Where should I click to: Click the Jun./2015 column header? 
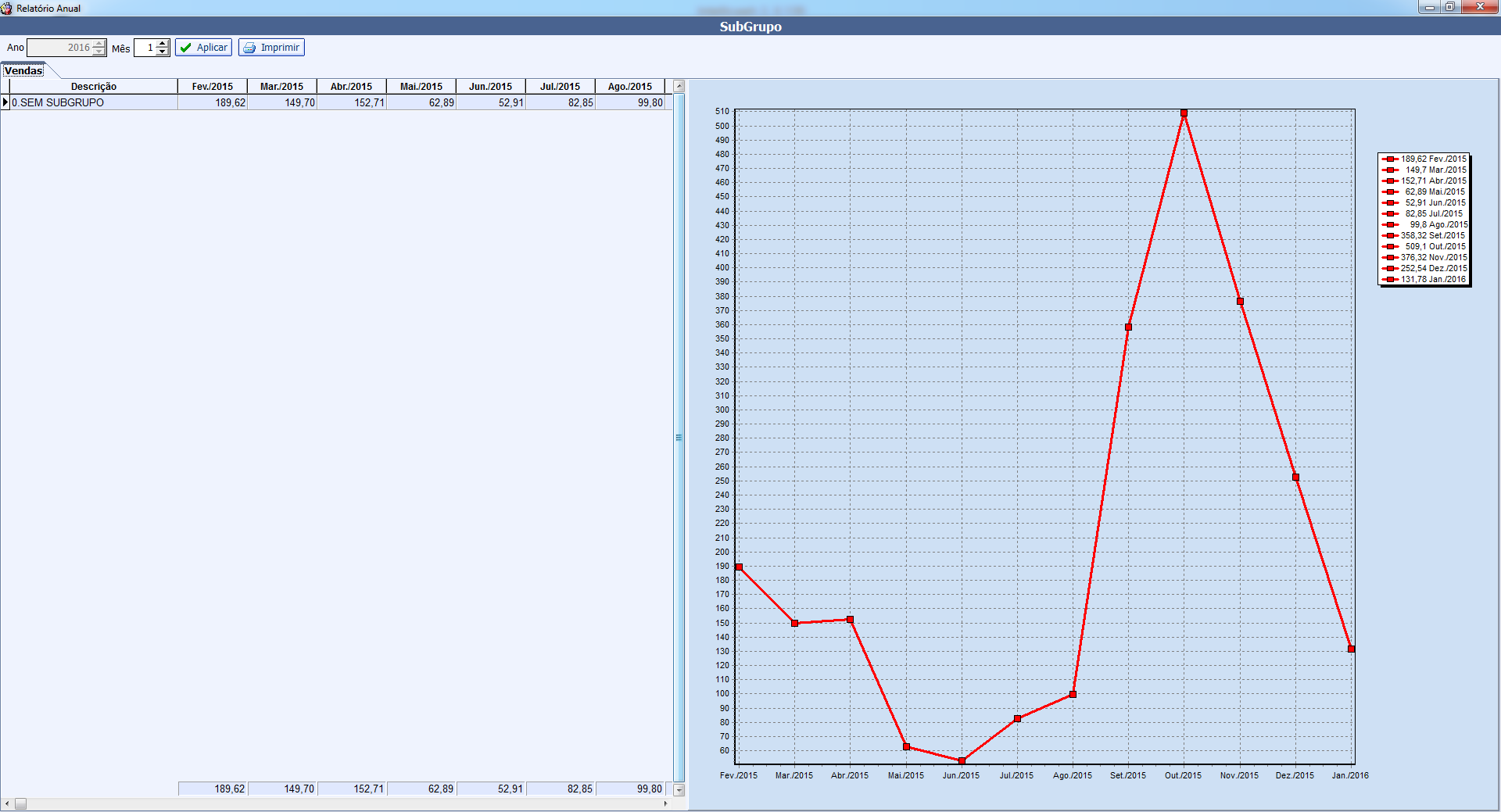point(491,86)
